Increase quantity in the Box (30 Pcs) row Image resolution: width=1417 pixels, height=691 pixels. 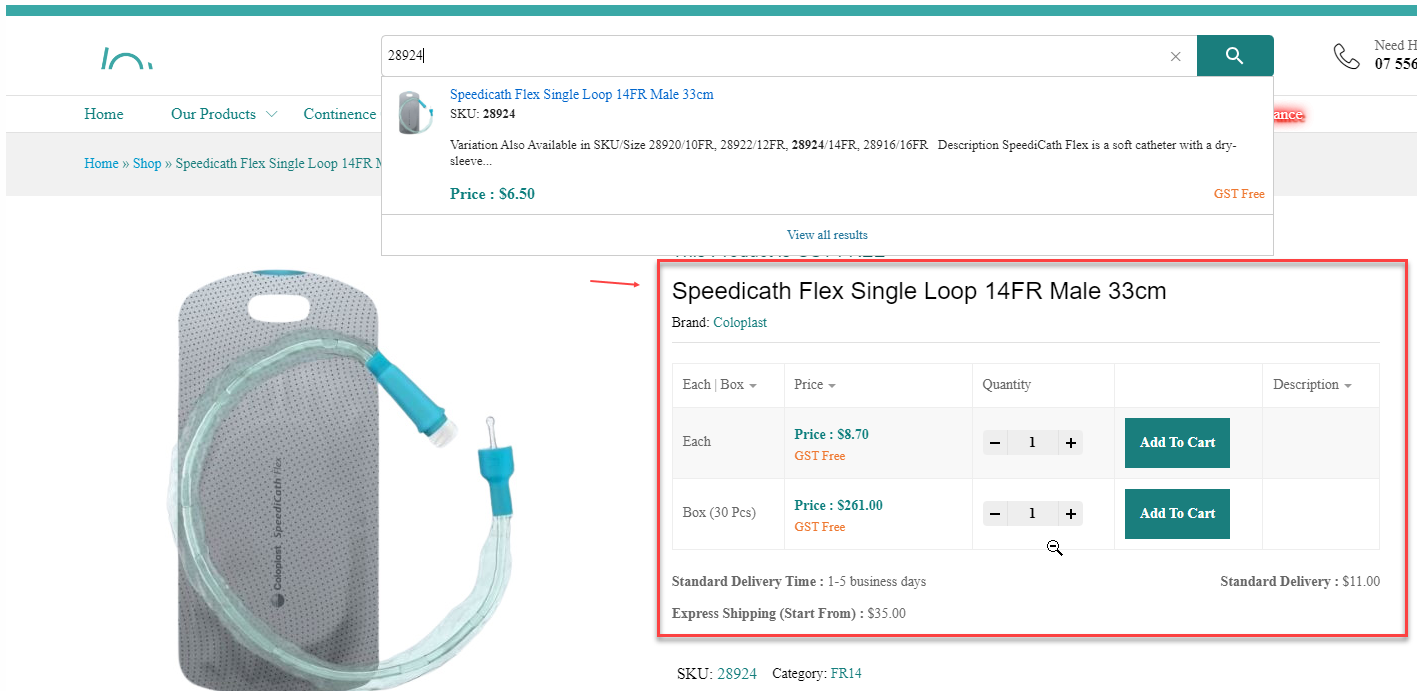(x=1070, y=514)
